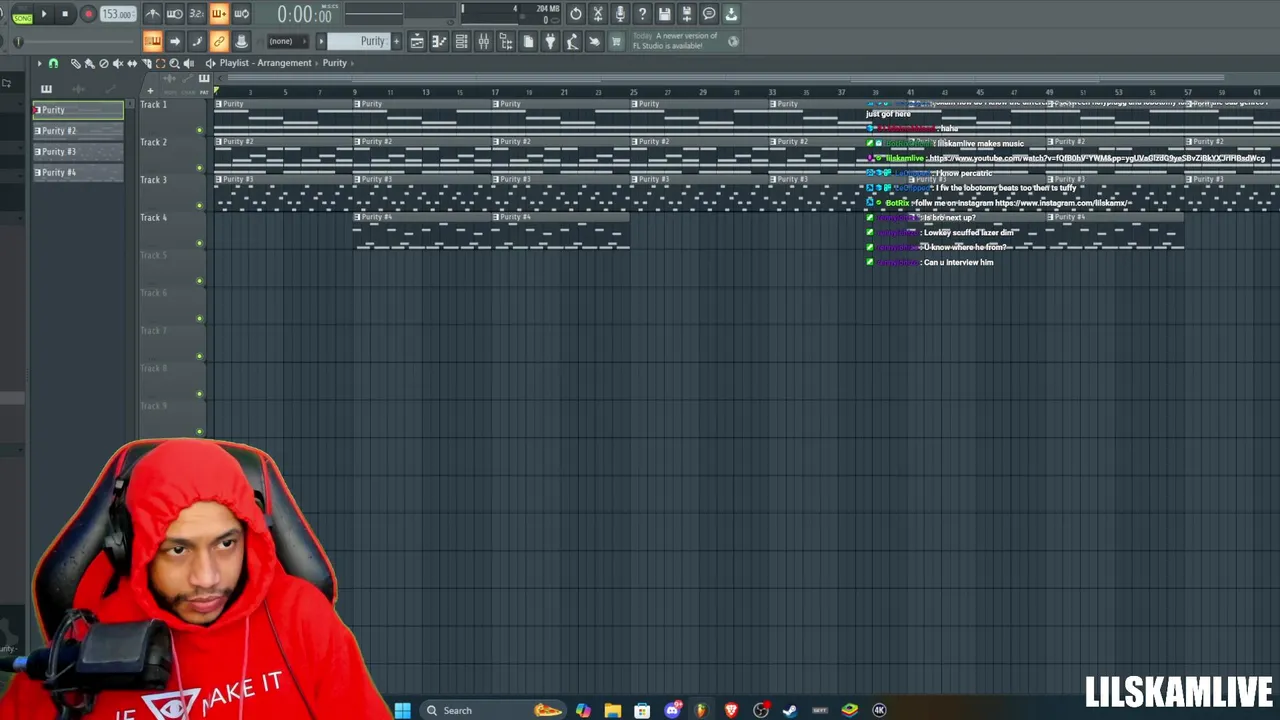Image resolution: width=1280 pixels, height=720 pixels.
Task: Select the Playback speaker tool in playlist
Action: pyautogui.click(x=188, y=63)
